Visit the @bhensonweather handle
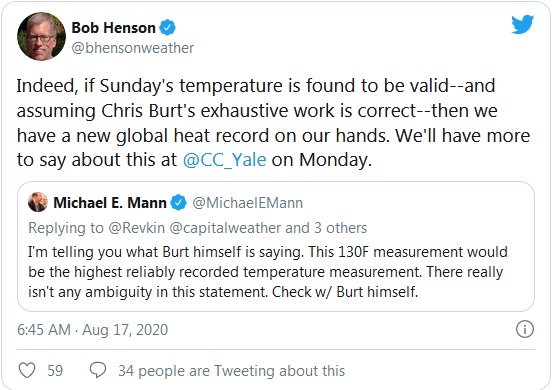The image size is (555, 390). pos(133,48)
